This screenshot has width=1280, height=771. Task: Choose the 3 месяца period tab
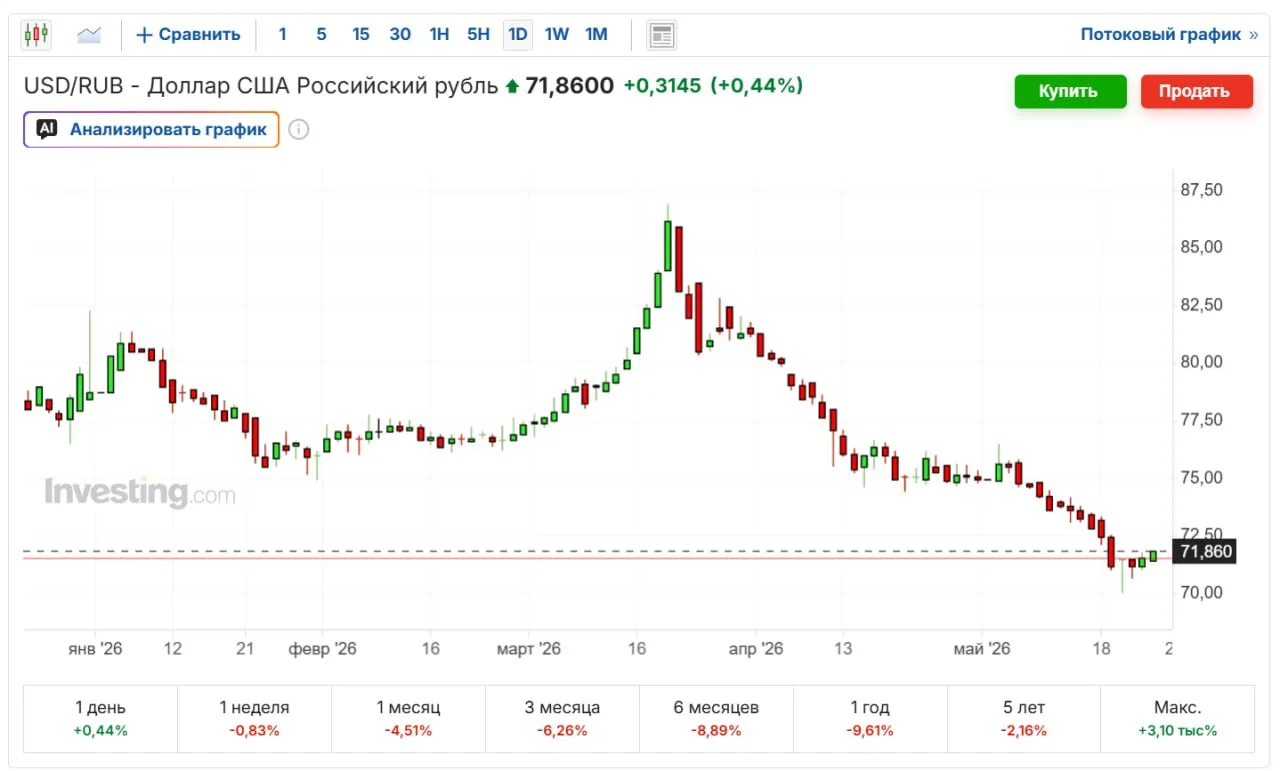click(x=562, y=718)
